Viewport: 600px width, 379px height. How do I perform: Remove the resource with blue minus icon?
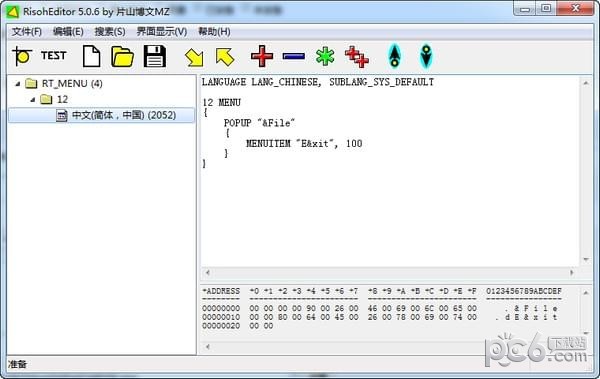tap(294, 57)
